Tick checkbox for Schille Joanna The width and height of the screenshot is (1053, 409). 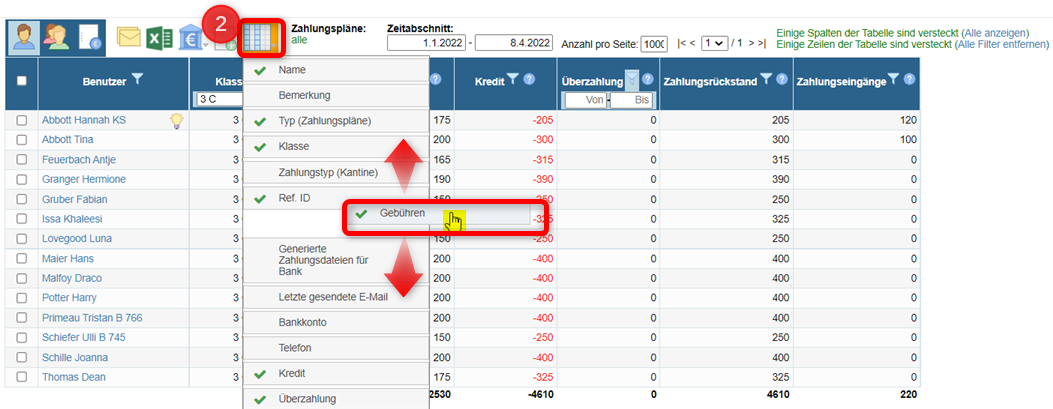(21, 357)
